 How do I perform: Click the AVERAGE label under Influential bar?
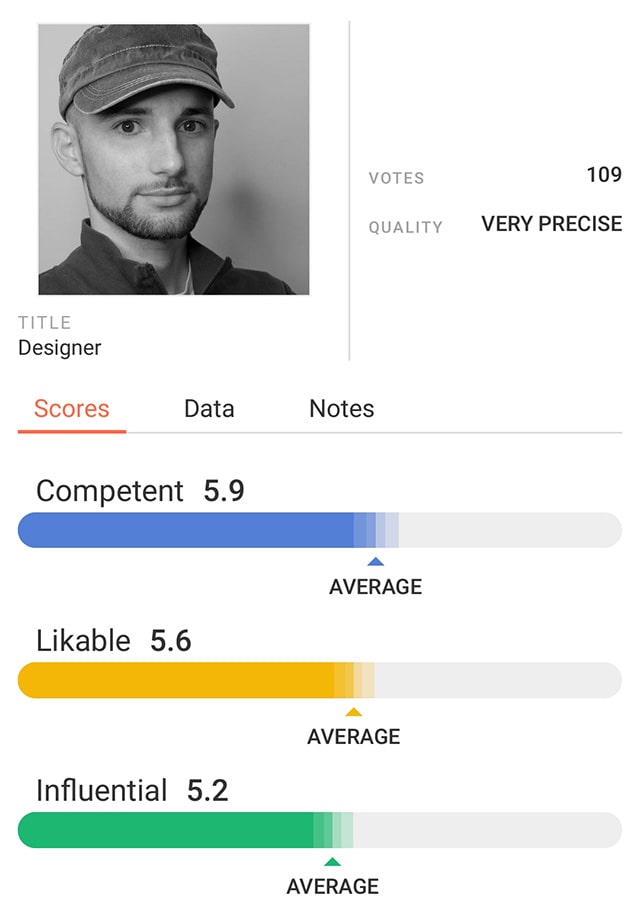coord(332,887)
